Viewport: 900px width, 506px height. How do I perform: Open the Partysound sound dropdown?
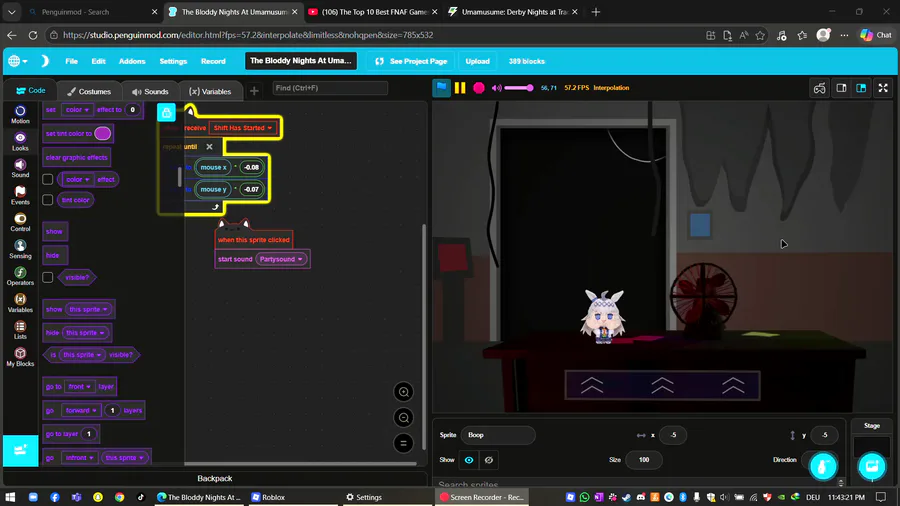pos(281,259)
